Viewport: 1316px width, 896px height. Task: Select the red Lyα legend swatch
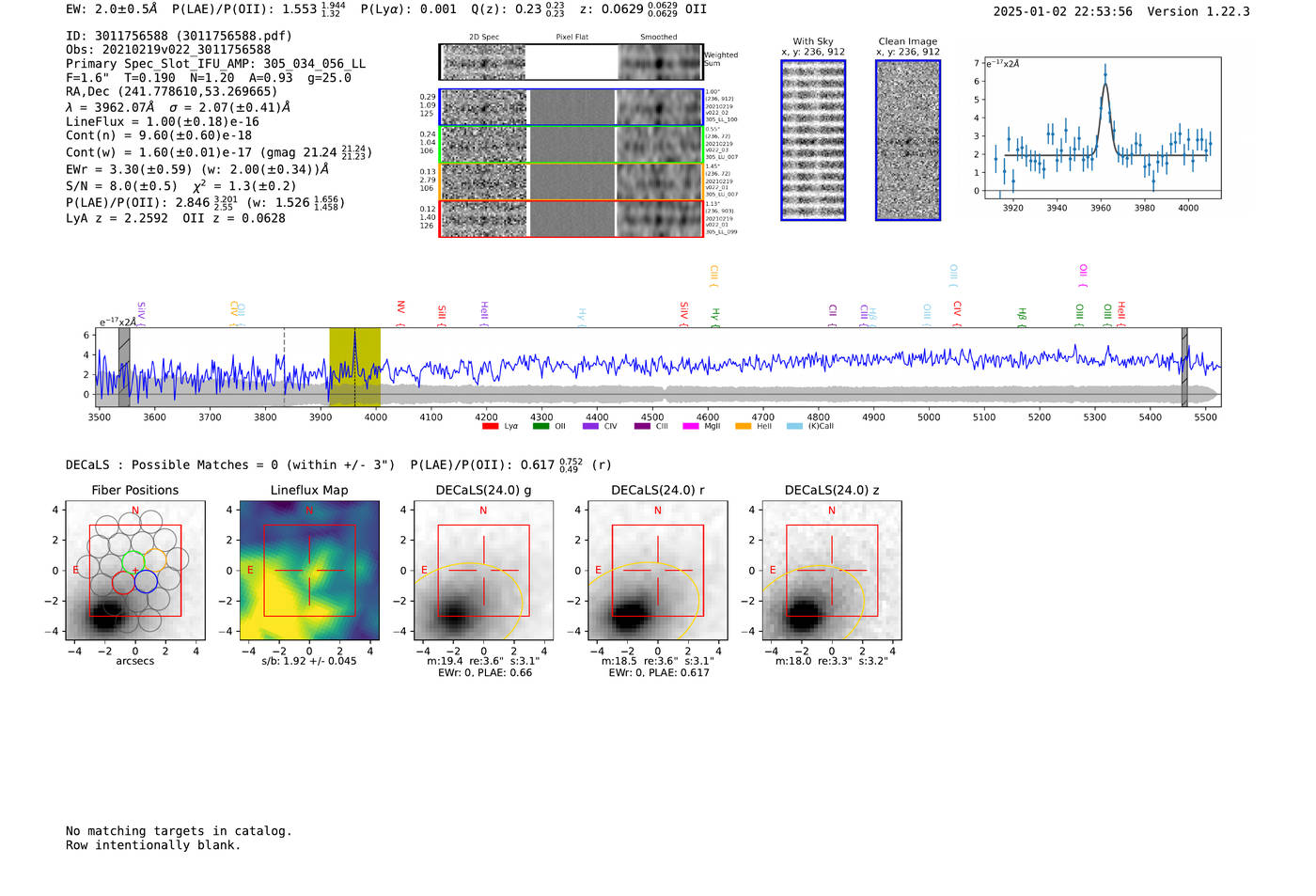[490, 426]
